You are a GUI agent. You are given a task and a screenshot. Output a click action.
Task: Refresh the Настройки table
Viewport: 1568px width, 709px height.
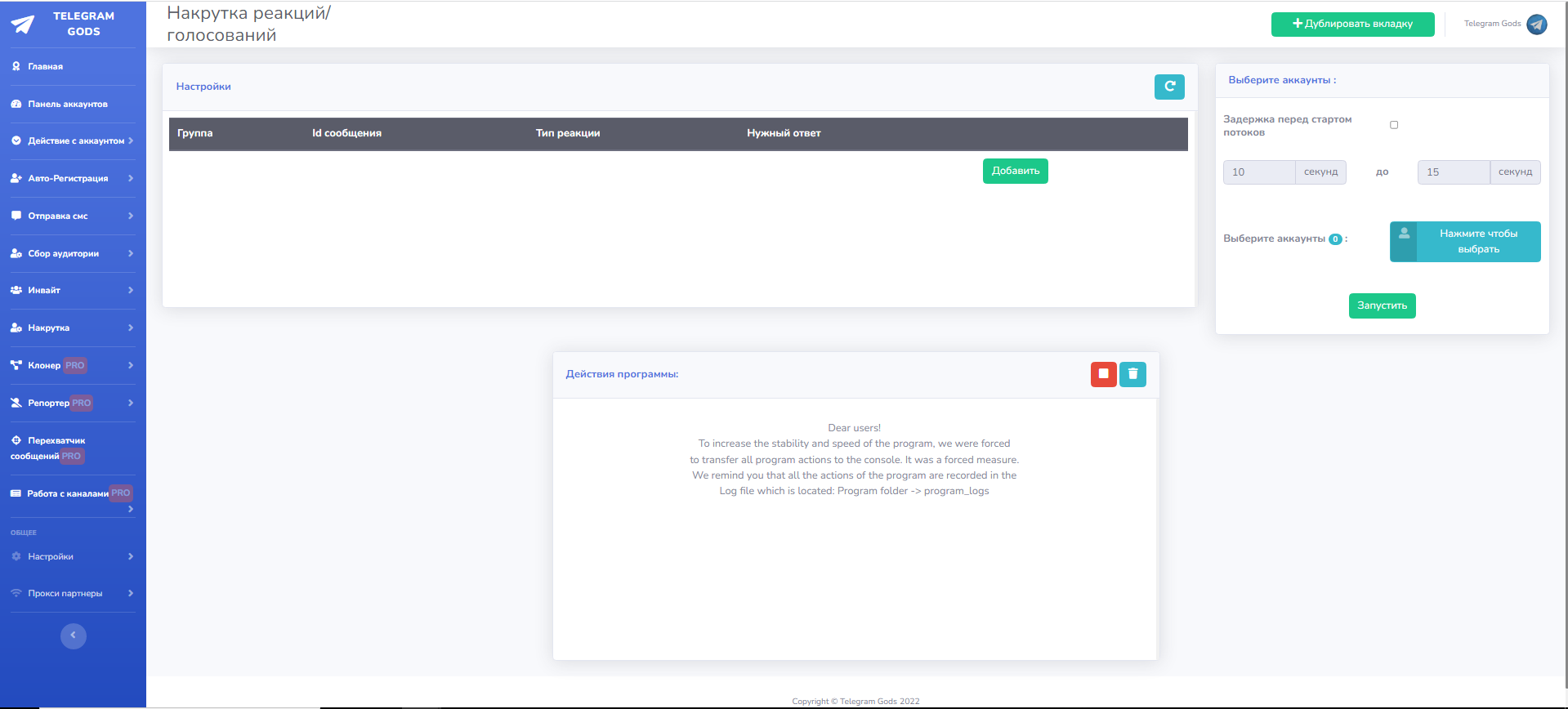click(x=1169, y=87)
